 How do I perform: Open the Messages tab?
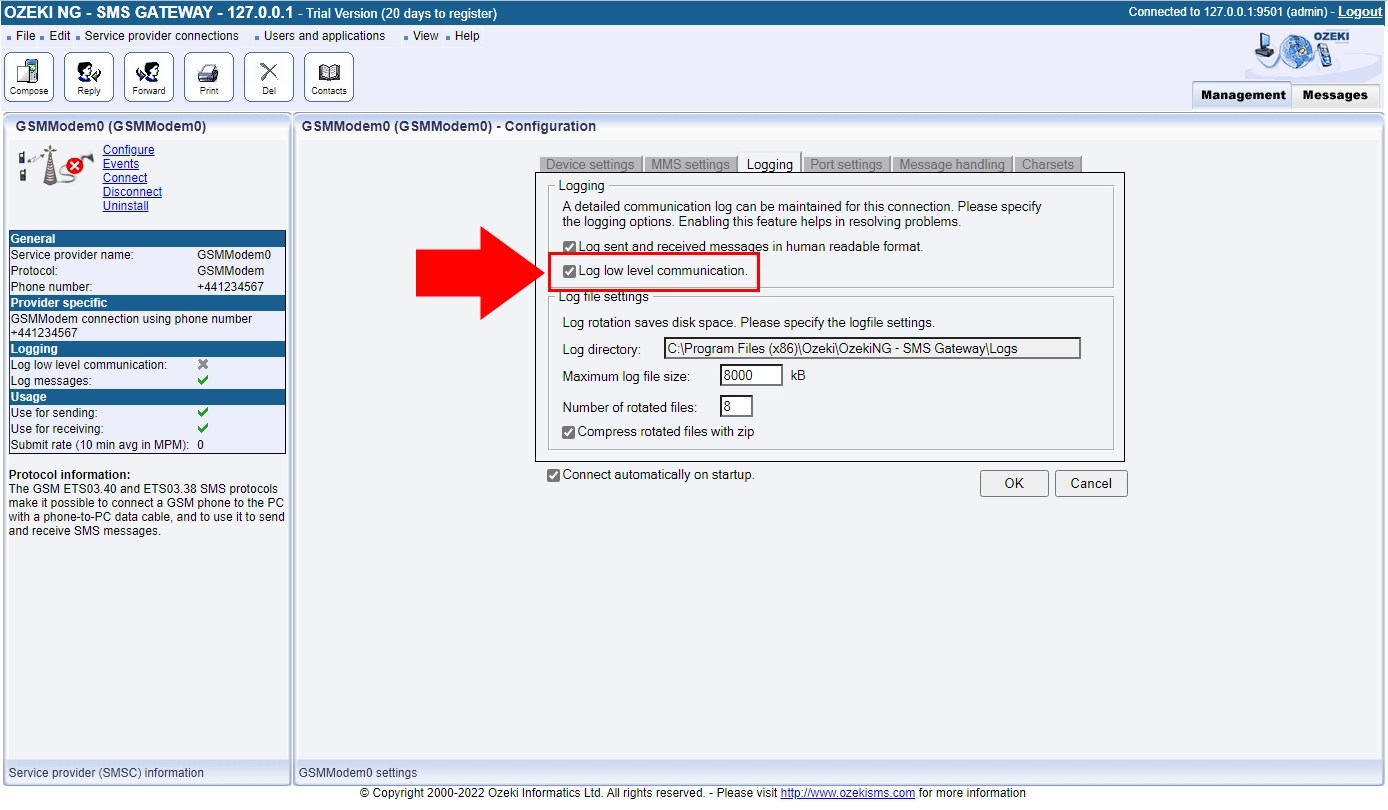pyautogui.click(x=1335, y=95)
